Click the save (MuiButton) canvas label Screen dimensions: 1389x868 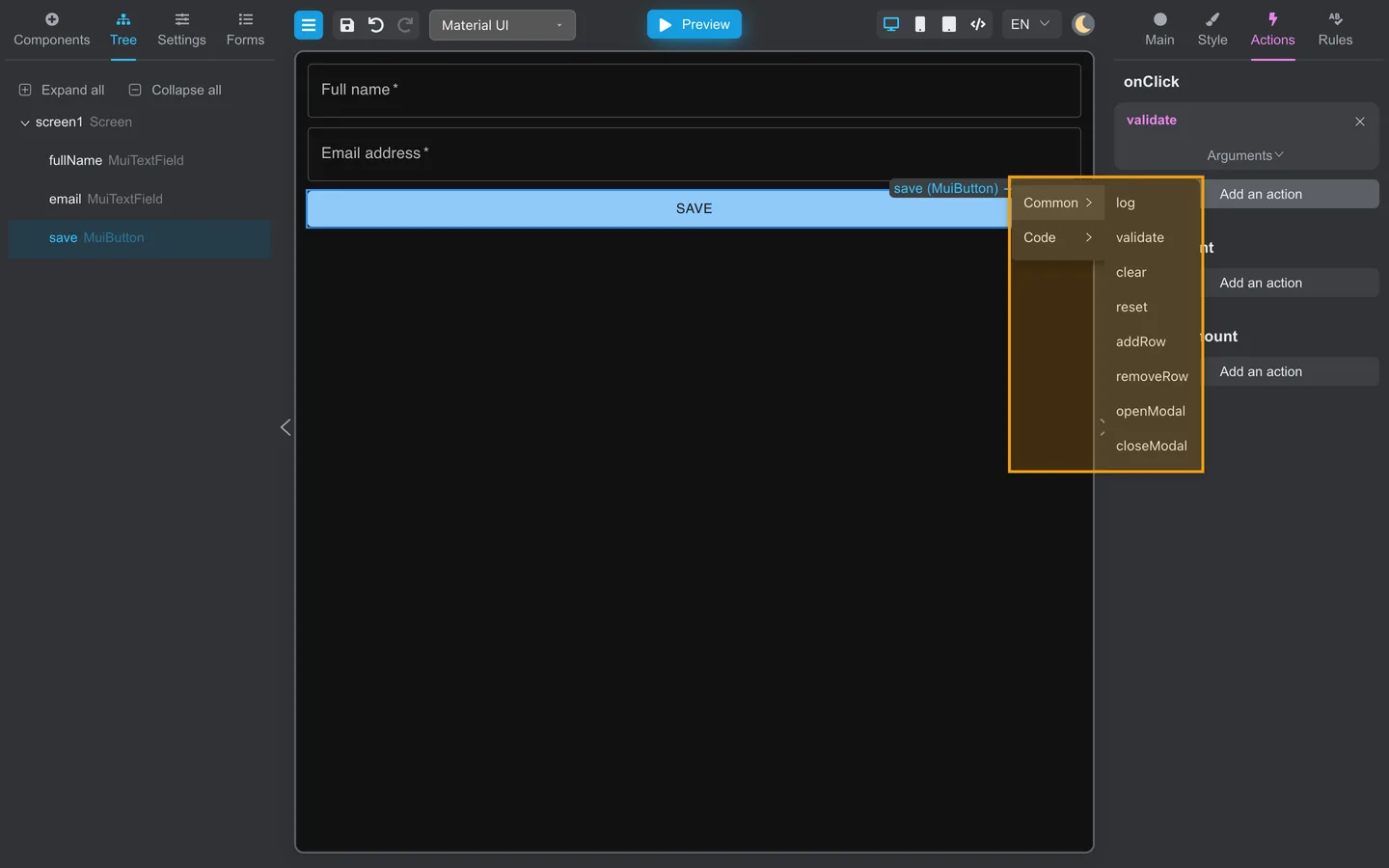[x=946, y=188]
